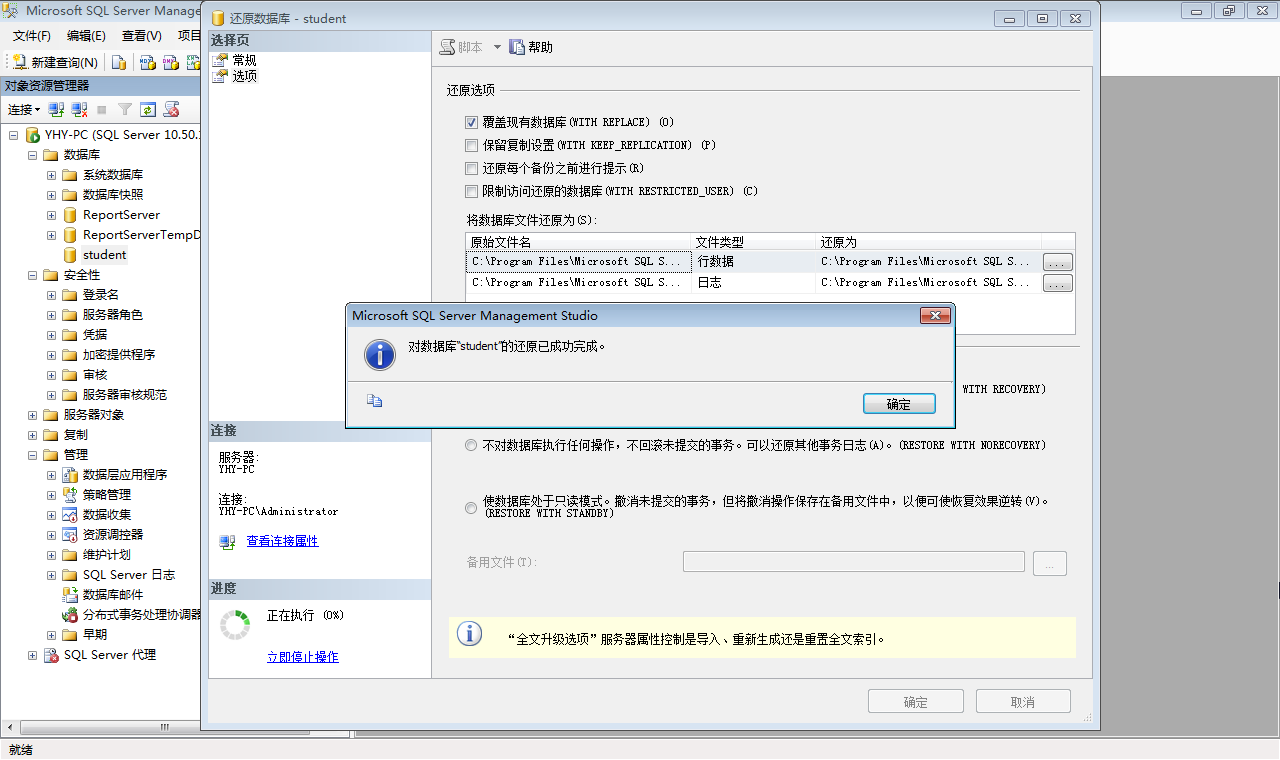Copy message using icon in message box
Image resolution: width=1280 pixels, height=760 pixels.
click(375, 401)
